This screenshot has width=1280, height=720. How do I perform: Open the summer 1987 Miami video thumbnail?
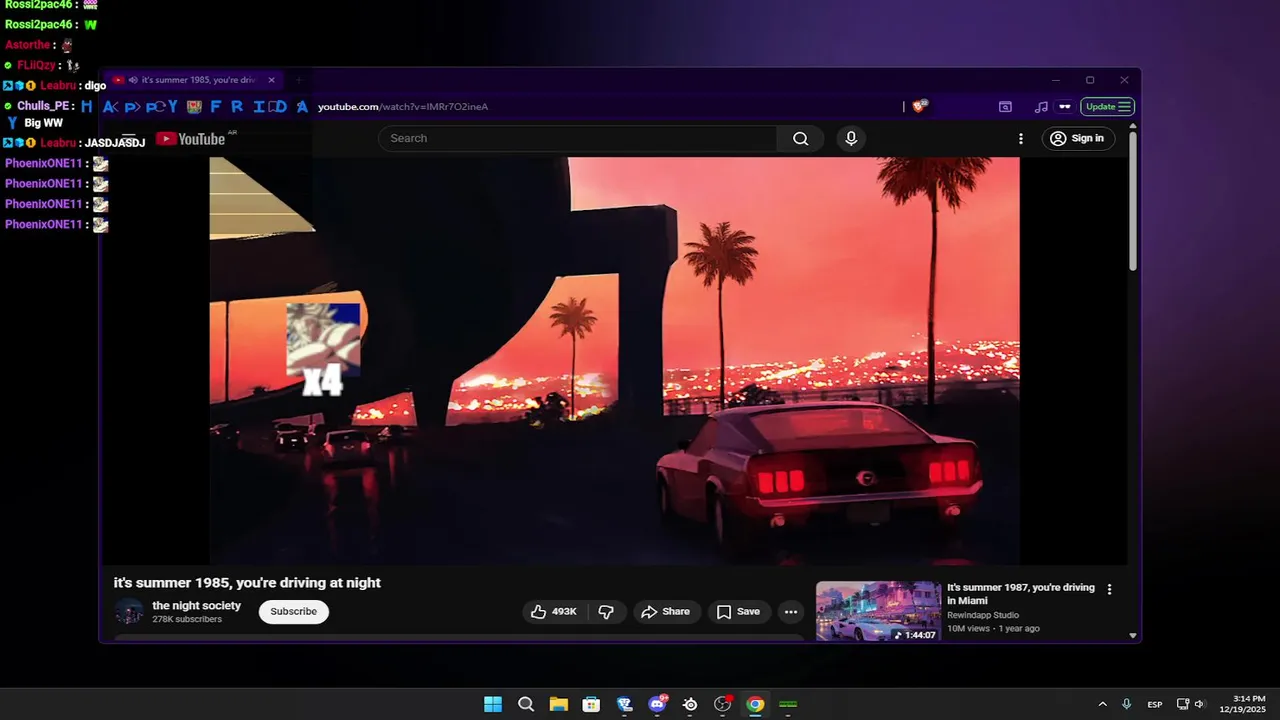pos(878,611)
